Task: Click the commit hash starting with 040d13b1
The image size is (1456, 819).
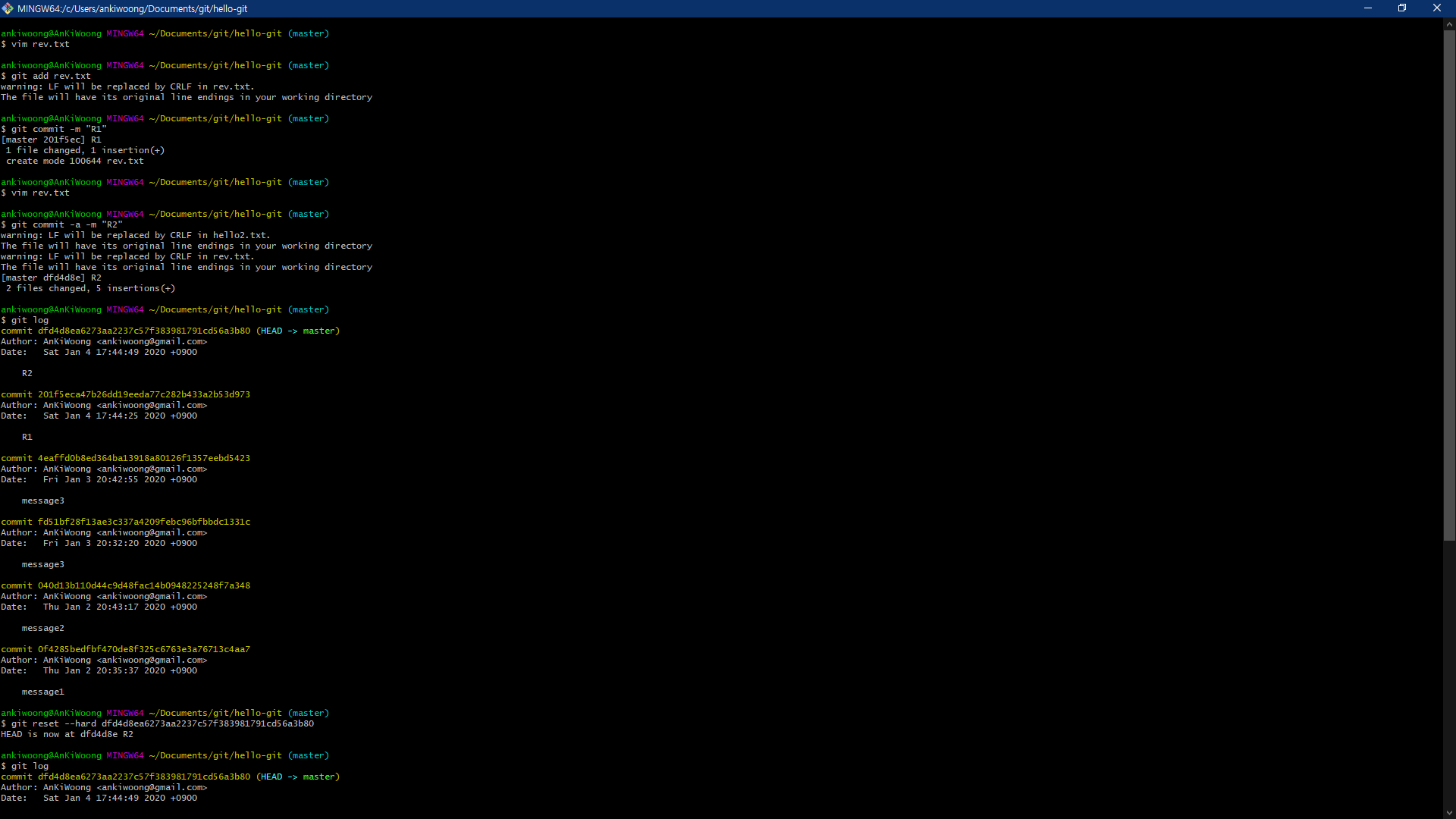Action: [x=144, y=585]
